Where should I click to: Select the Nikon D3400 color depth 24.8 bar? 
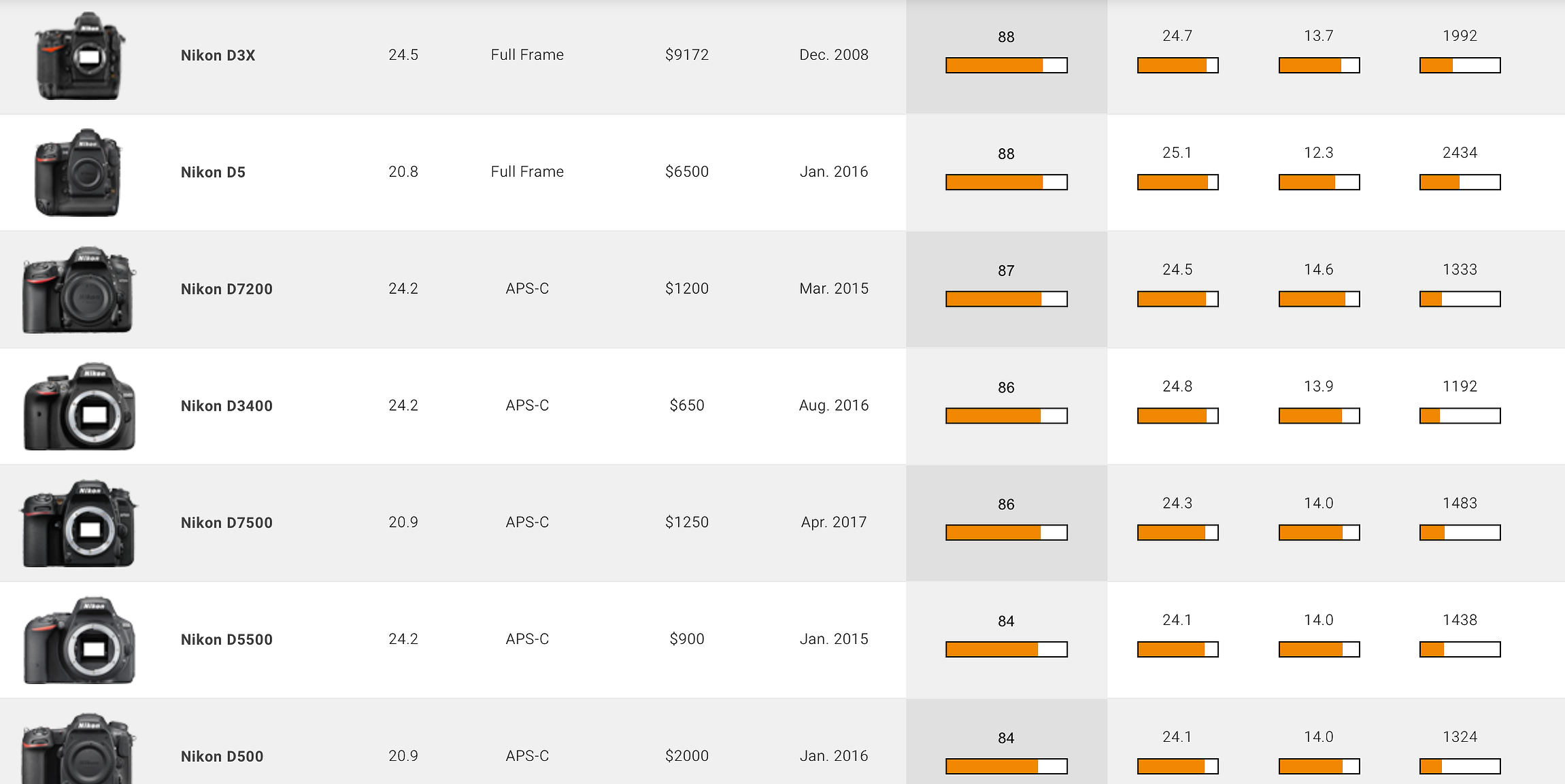coord(1177,416)
